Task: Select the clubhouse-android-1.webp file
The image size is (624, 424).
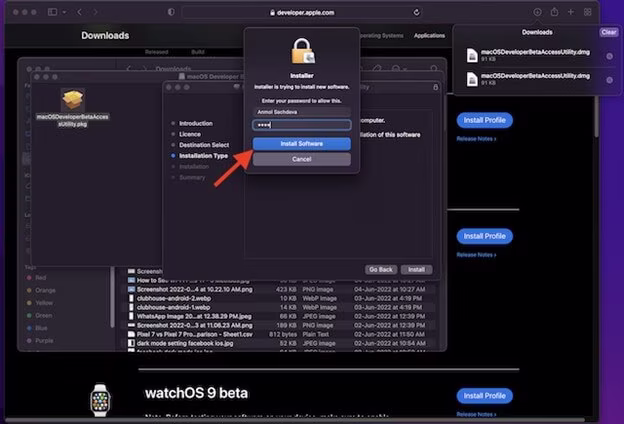Action: tap(281, 307)
